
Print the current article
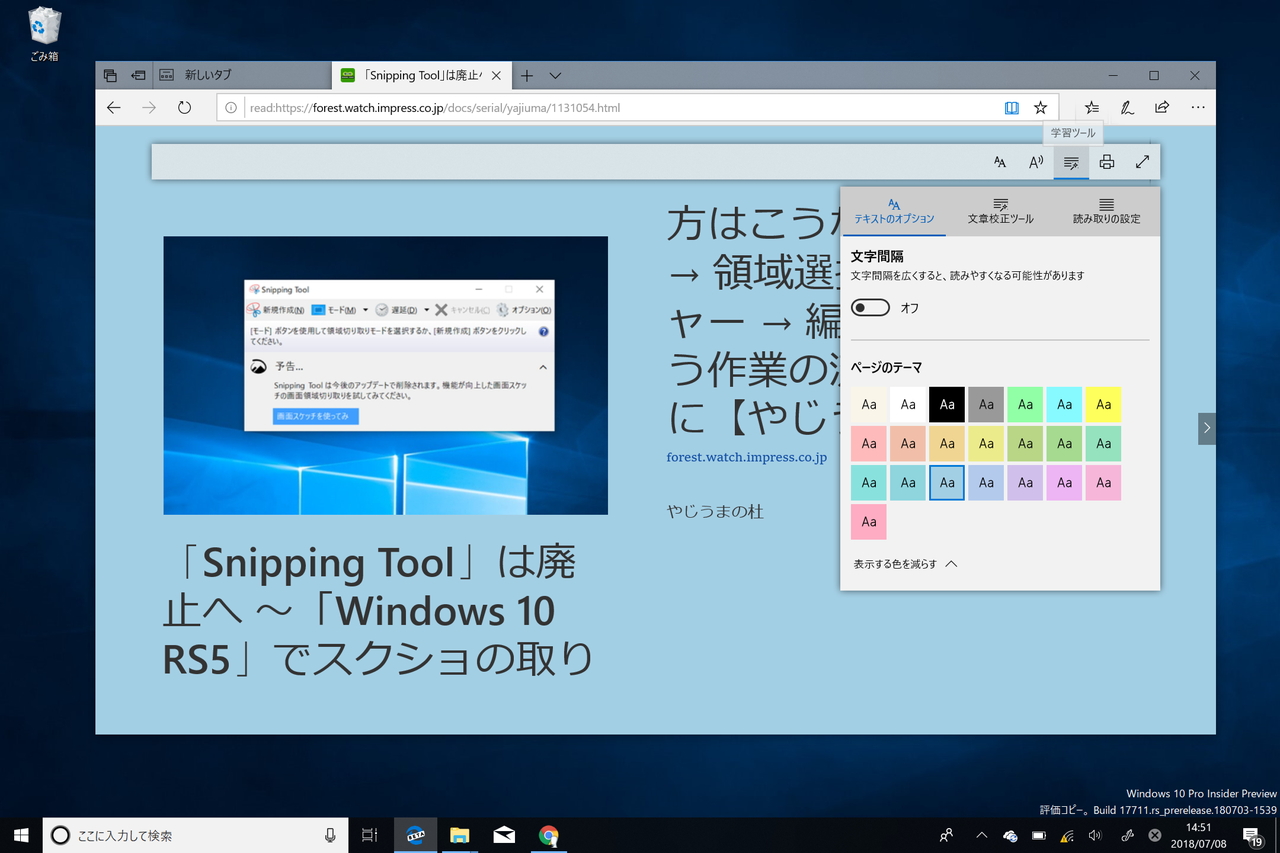coord(1107,161)
